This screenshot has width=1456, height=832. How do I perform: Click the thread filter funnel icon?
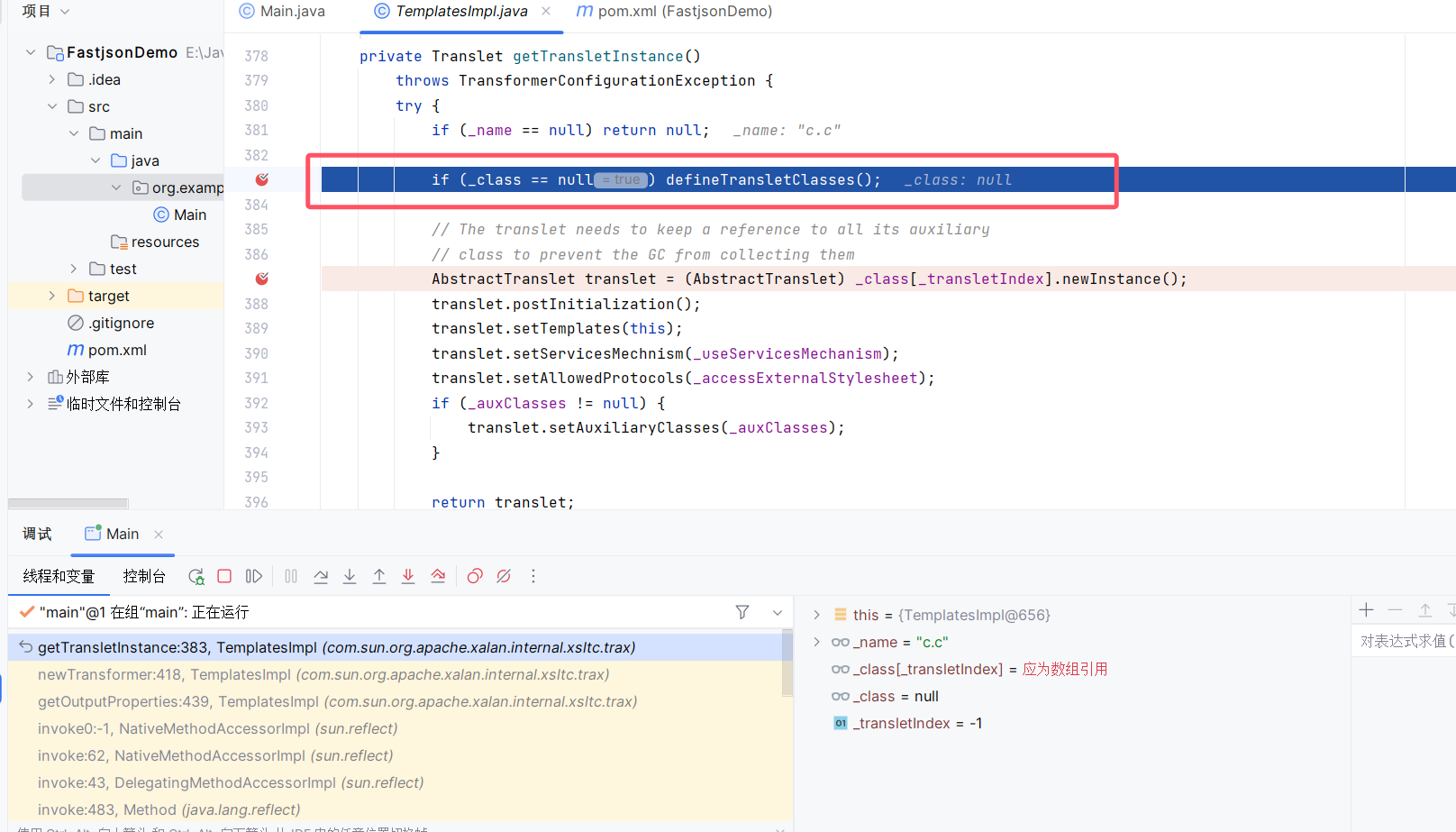742,612
